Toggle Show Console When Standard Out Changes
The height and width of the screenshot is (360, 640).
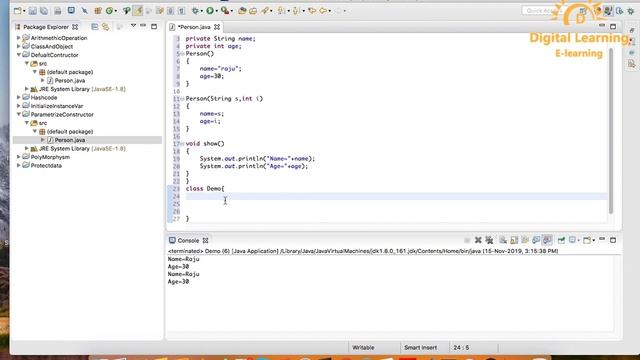(536, 240)
